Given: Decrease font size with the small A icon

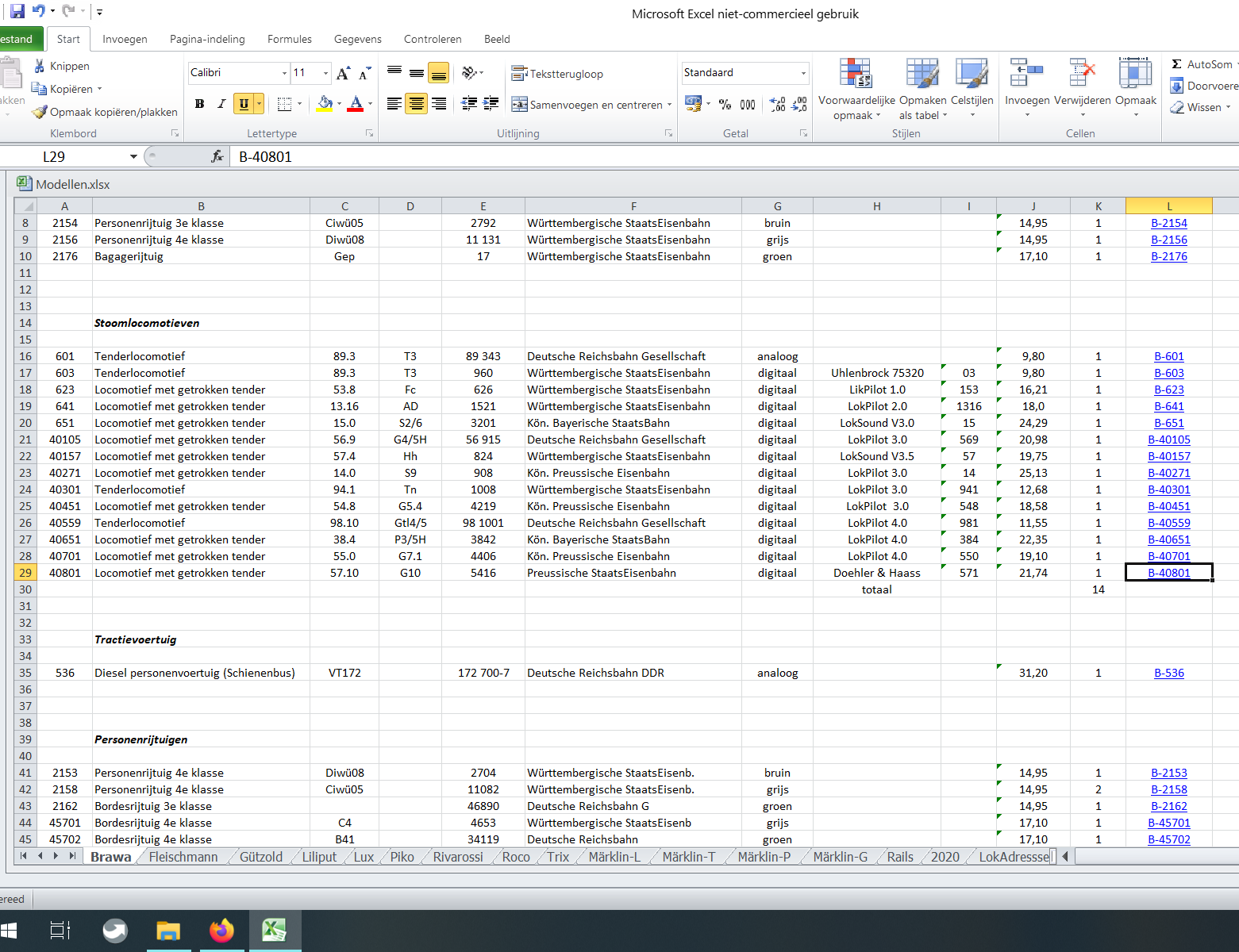Looking at the screenshot, I should coord(364,73).
